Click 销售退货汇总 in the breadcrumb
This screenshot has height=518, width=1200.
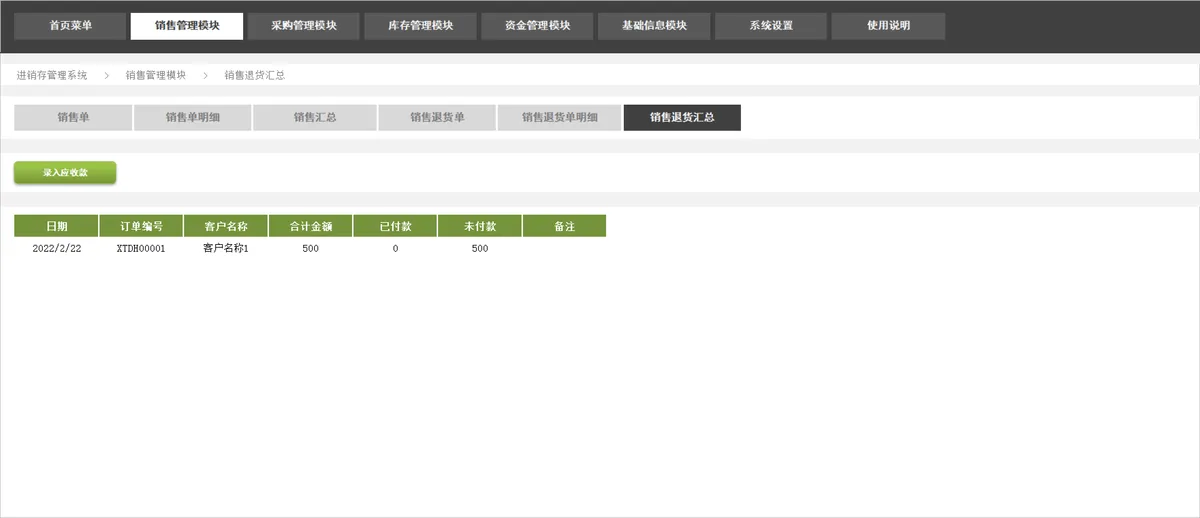(x=254, y=75)
